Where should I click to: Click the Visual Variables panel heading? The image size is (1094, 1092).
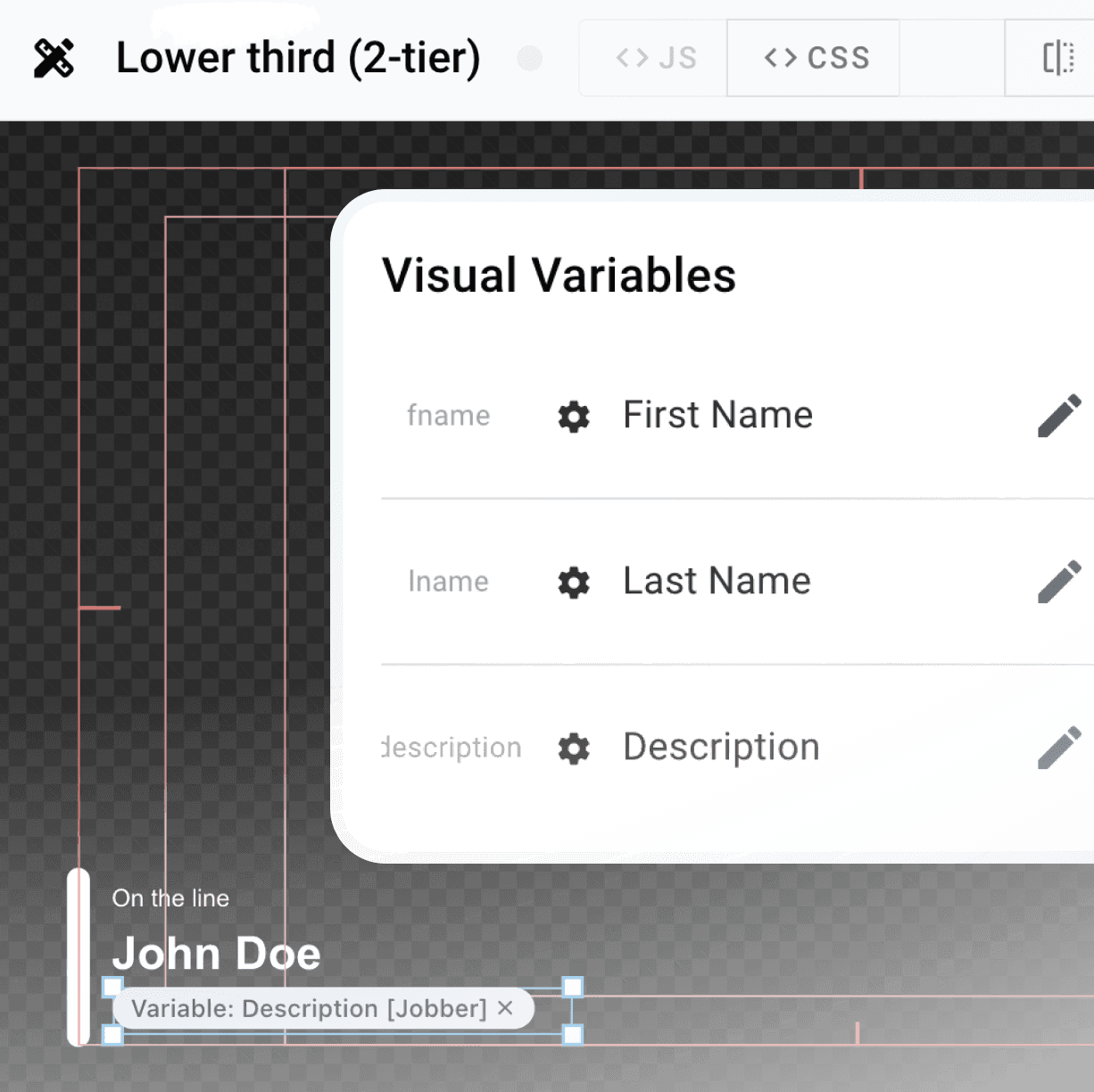coord(559,275)
